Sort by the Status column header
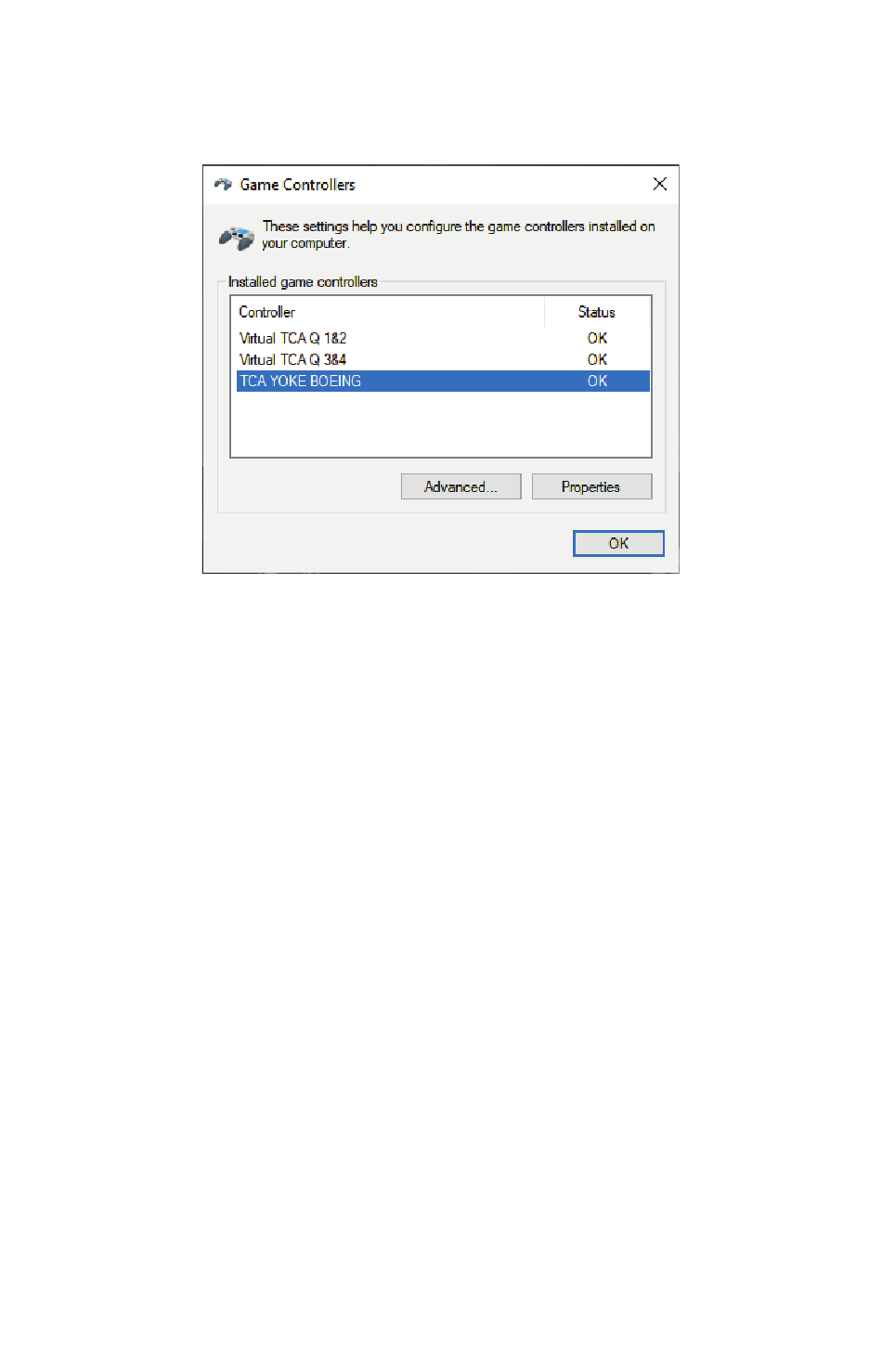 coord(597,312)
